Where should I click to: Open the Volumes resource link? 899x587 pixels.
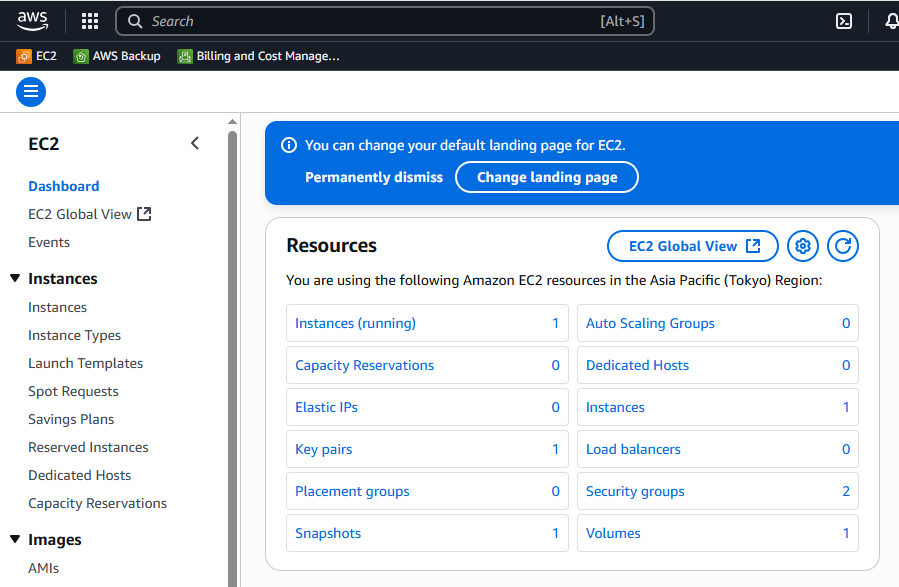613,533
